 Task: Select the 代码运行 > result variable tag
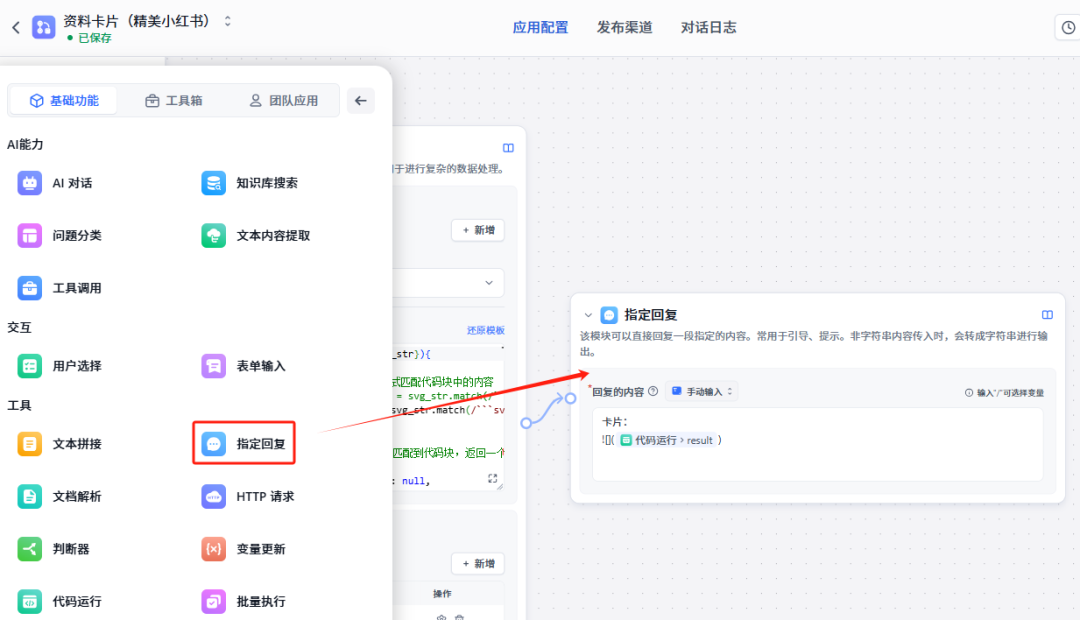pyautogui.click(x=667, y=440)
